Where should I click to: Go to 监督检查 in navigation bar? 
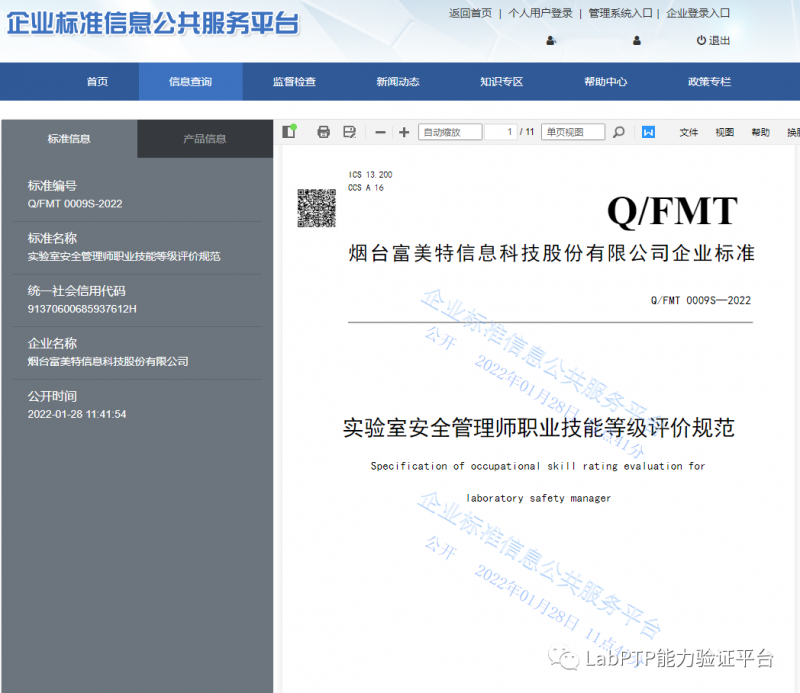(294, 82)
